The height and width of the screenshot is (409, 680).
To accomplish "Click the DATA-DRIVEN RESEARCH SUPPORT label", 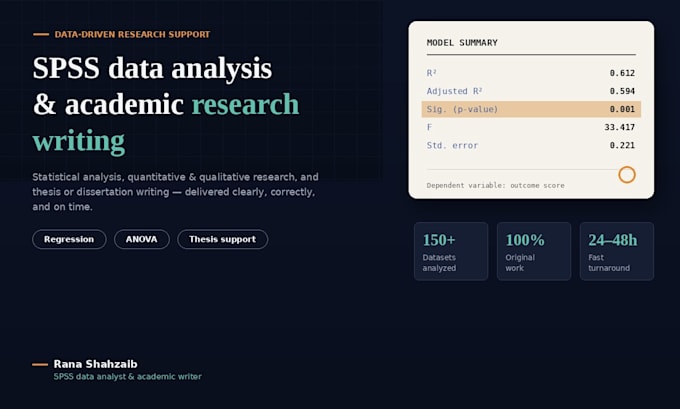I will (x=132, y=34).
